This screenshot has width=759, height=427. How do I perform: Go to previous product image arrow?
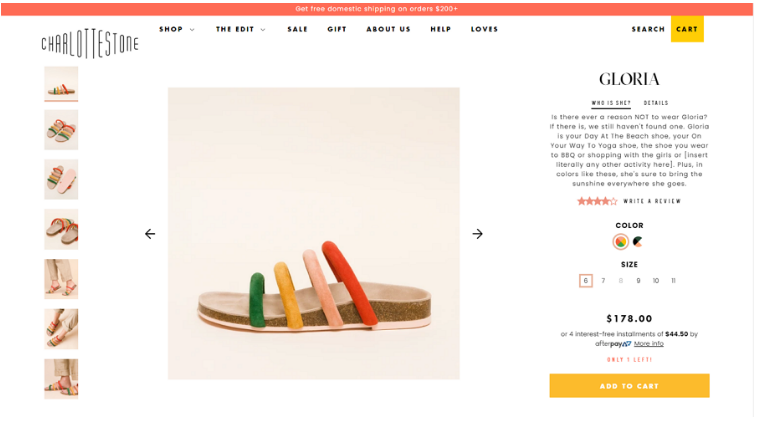point(150,234)
